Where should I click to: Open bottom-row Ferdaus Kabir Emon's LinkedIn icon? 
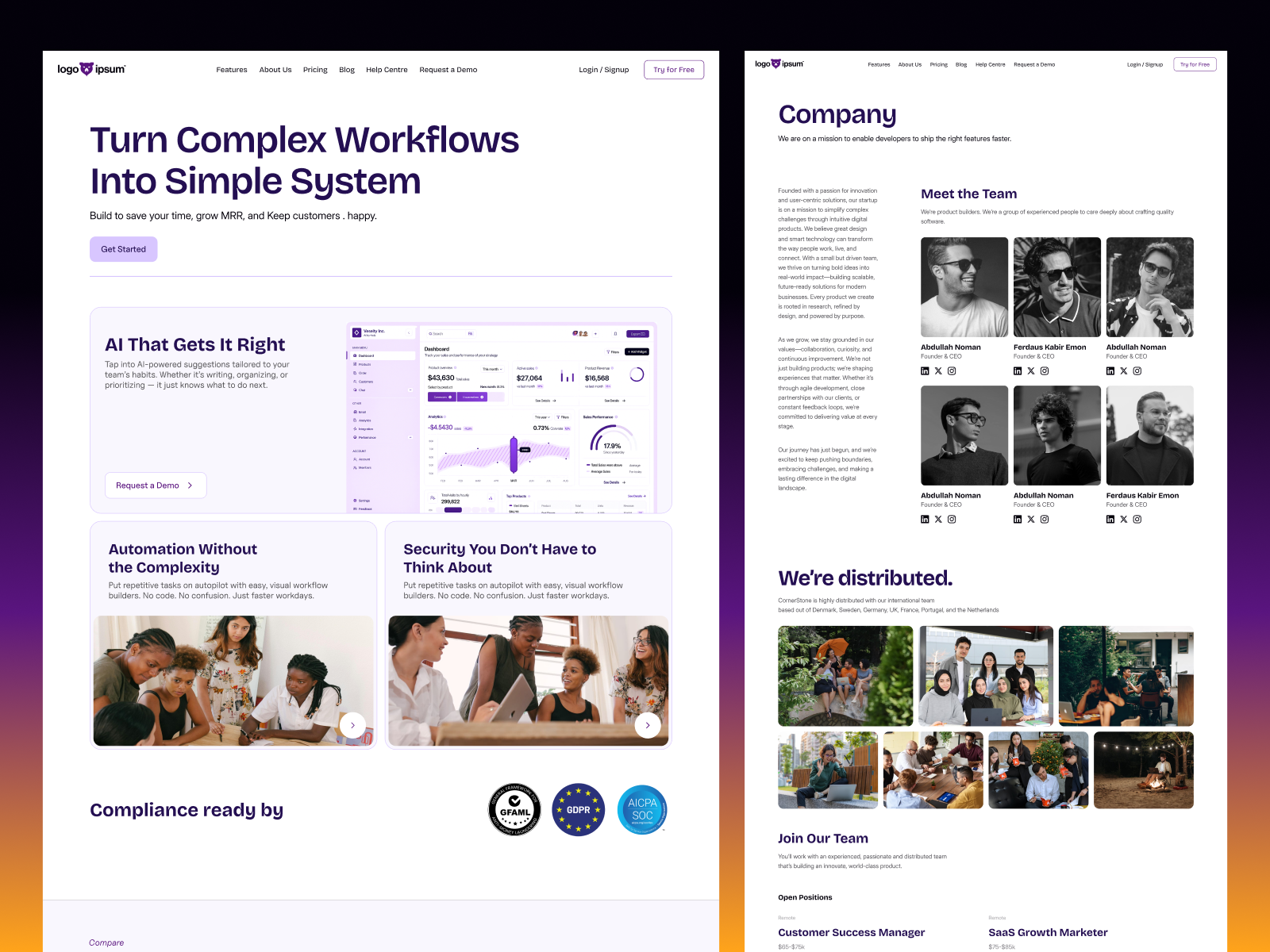click(x=1110, y=520)
